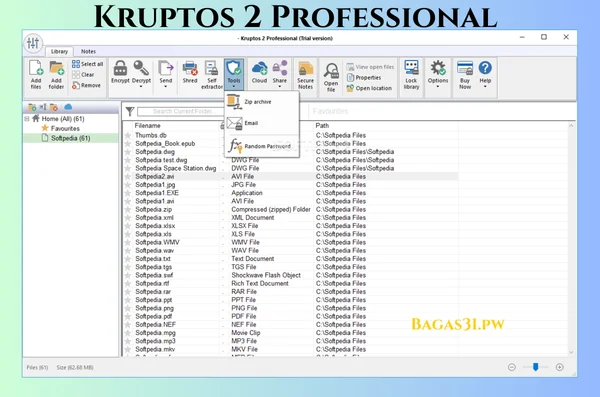This screenshot has height=397, width=600.
Task: Click the cloud icon above the tree
Action: click(68, 107)
